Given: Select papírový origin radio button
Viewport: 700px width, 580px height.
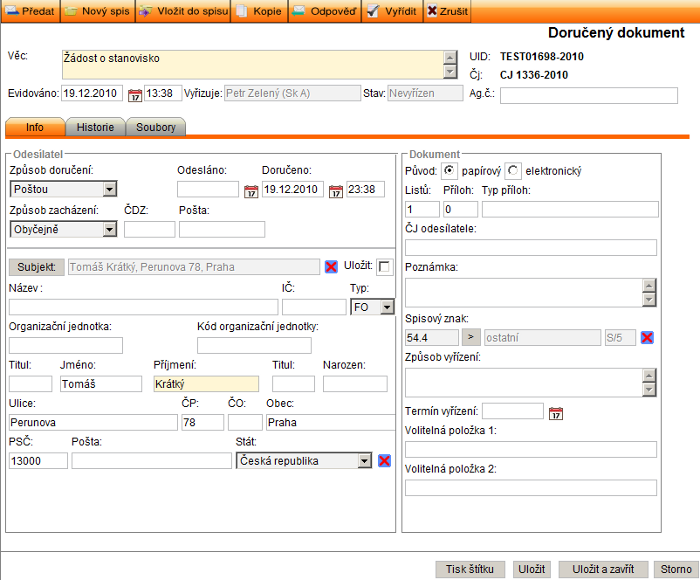Looking at the screenshot, I should tap(449, 171).
